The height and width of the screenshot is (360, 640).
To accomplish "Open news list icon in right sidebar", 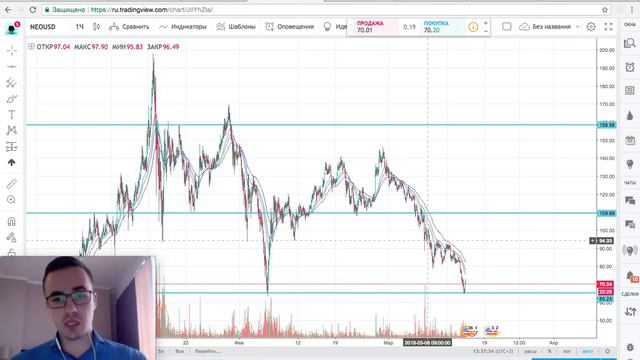I will click(x=630, y=91).
